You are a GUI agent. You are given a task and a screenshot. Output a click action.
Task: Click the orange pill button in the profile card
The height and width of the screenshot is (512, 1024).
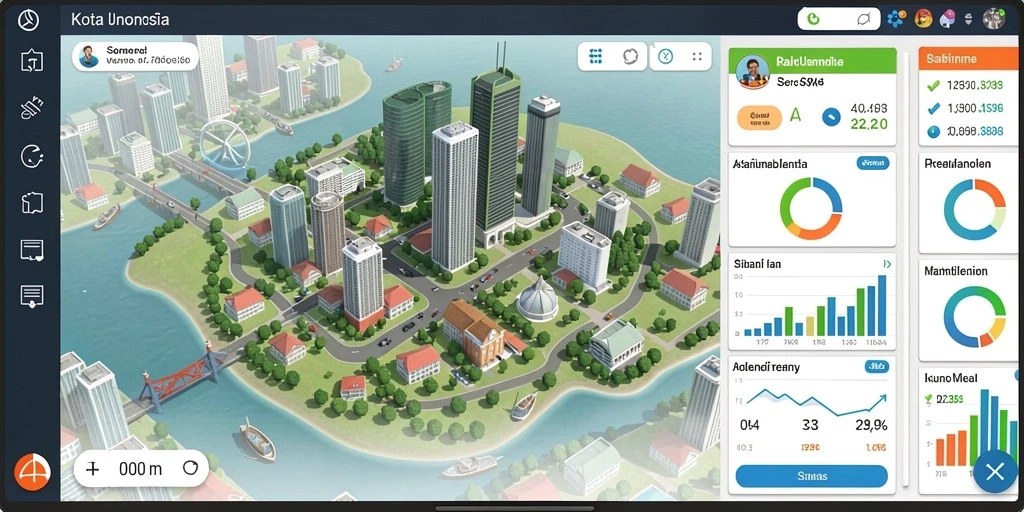click(759, 118)
